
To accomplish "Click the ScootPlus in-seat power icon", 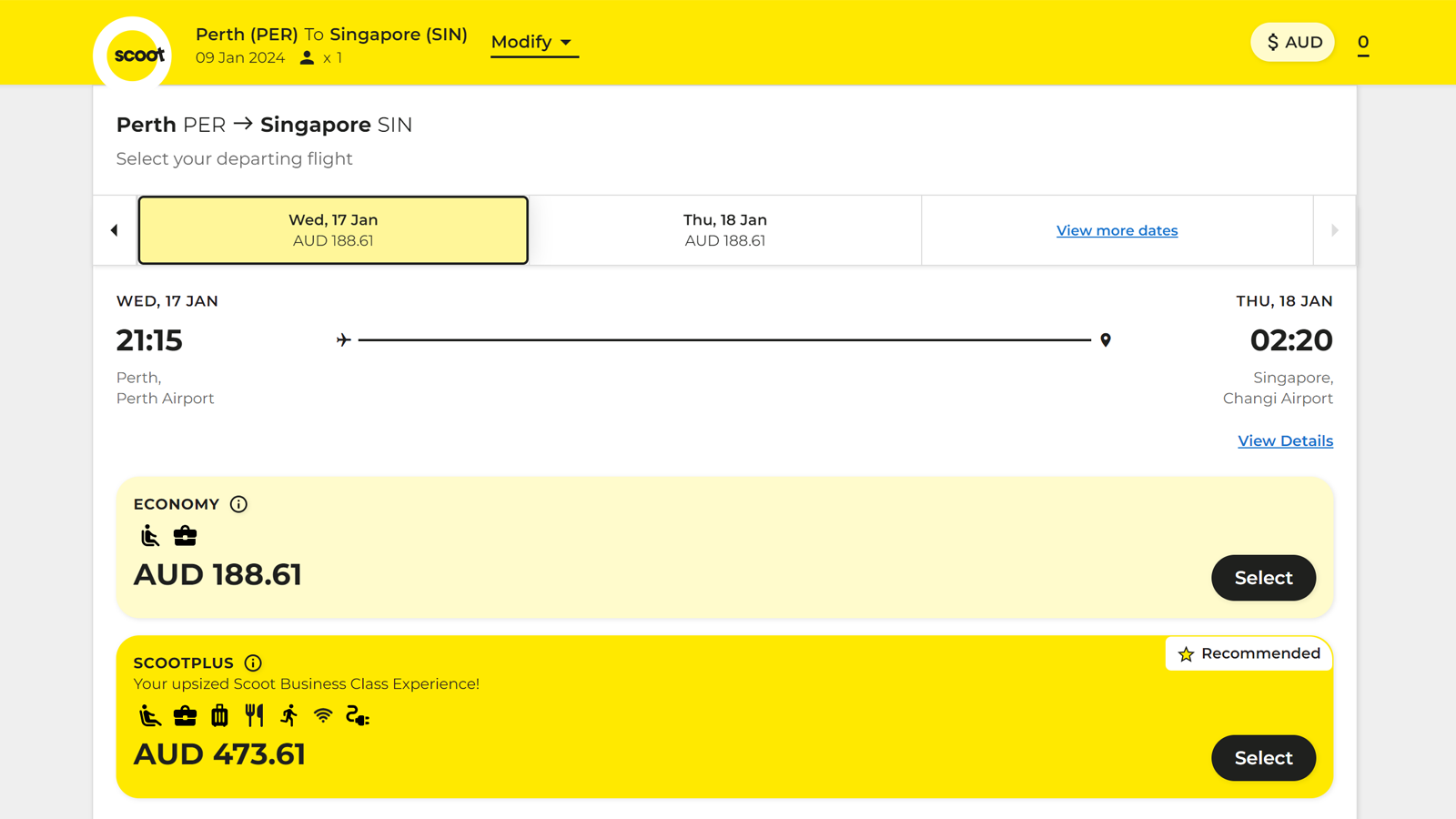I will 358,716.
